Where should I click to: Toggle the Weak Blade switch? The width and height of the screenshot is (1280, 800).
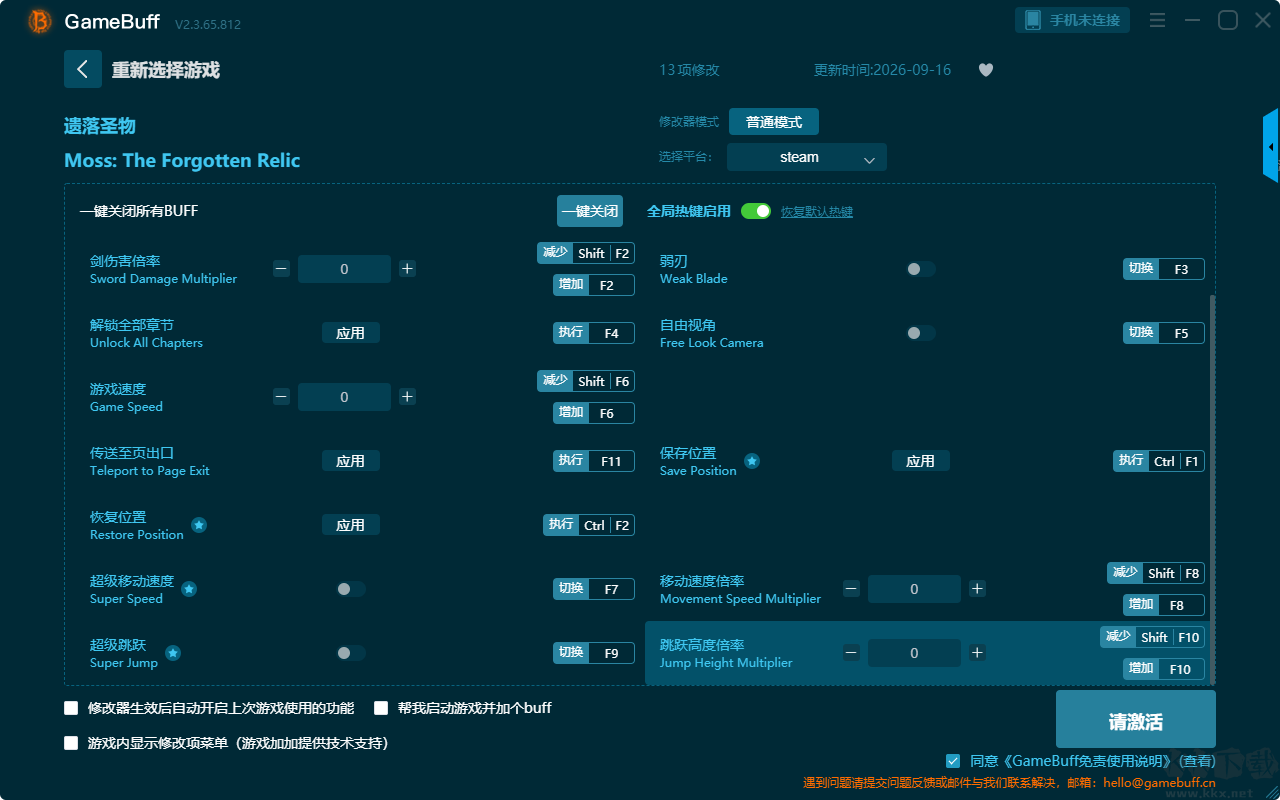[921, 269]
